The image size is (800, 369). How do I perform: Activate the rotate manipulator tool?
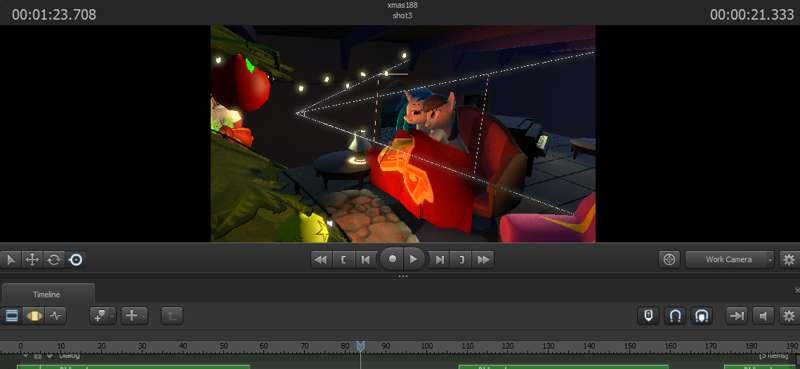[54, 260]
